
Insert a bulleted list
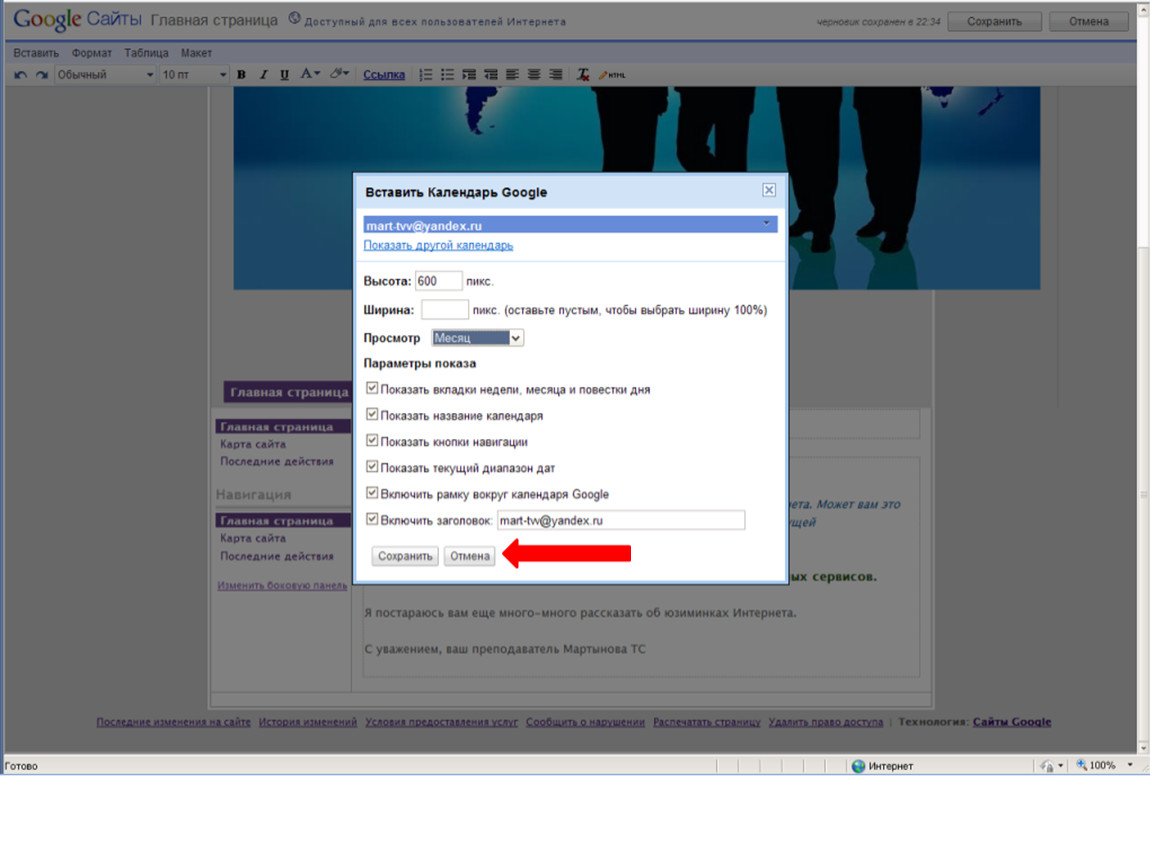tap(447, 75)
